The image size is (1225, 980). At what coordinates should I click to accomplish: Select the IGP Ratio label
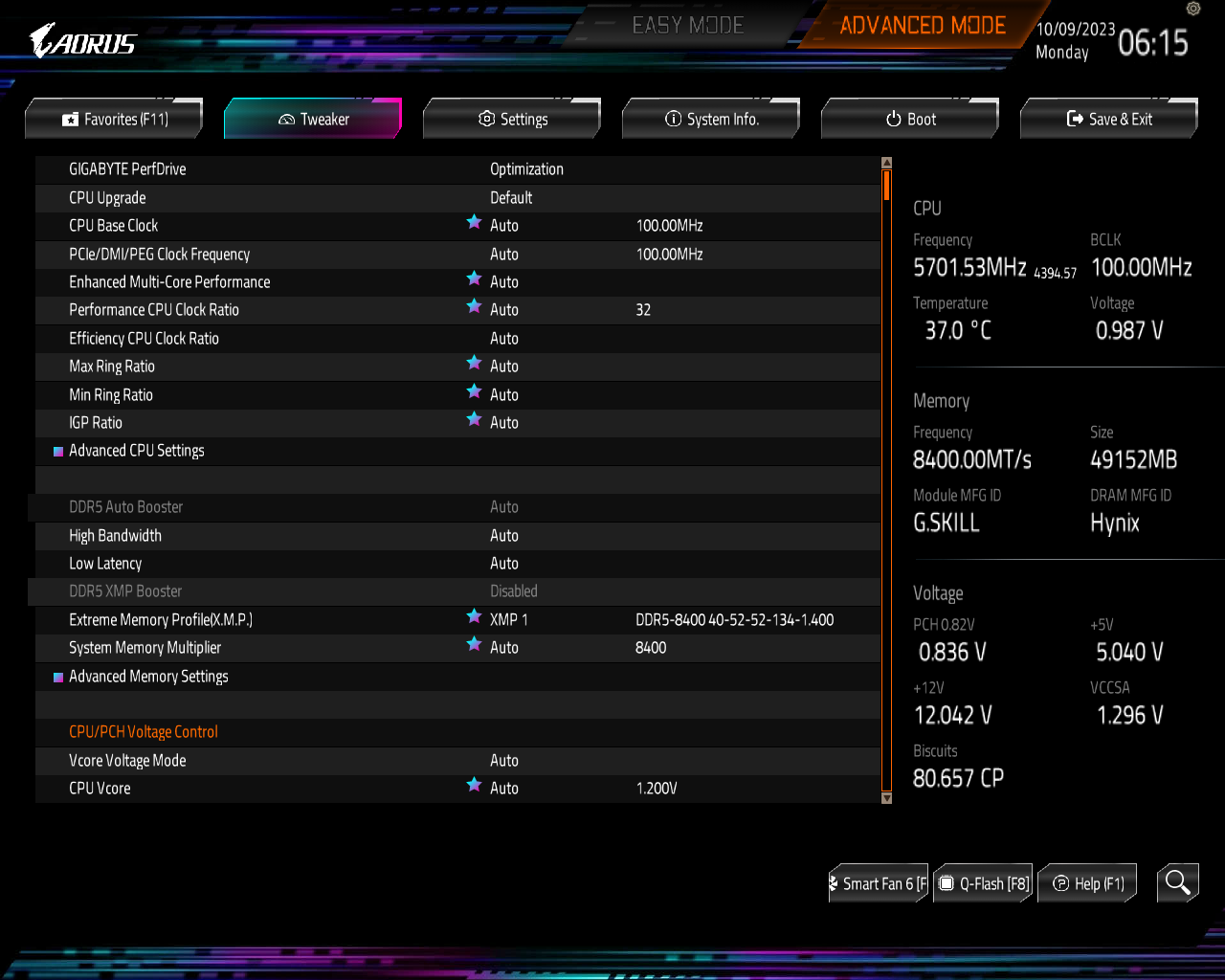pos(96,423)
